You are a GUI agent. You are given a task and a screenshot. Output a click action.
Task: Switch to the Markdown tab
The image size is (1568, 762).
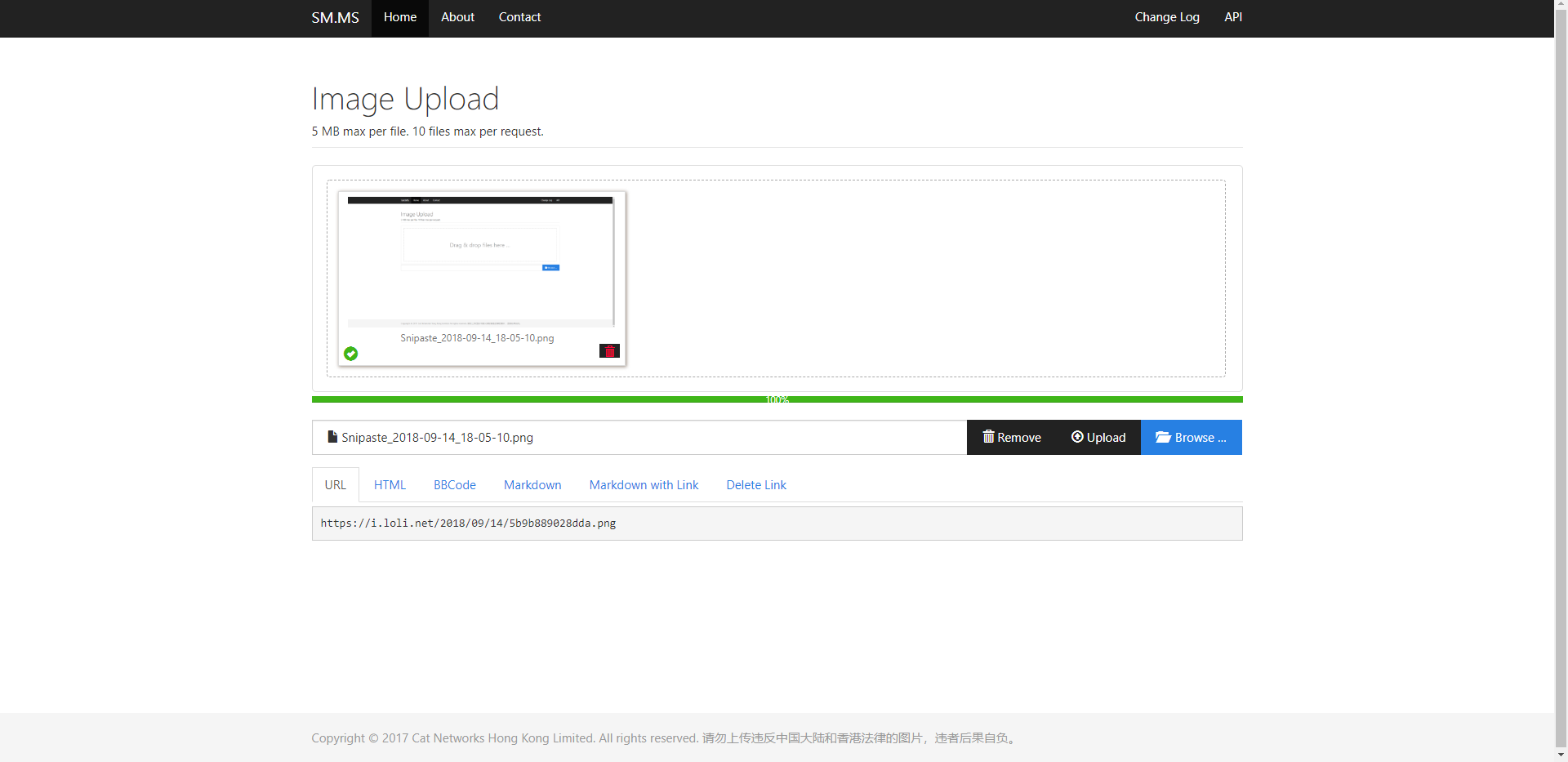[532, 485]
